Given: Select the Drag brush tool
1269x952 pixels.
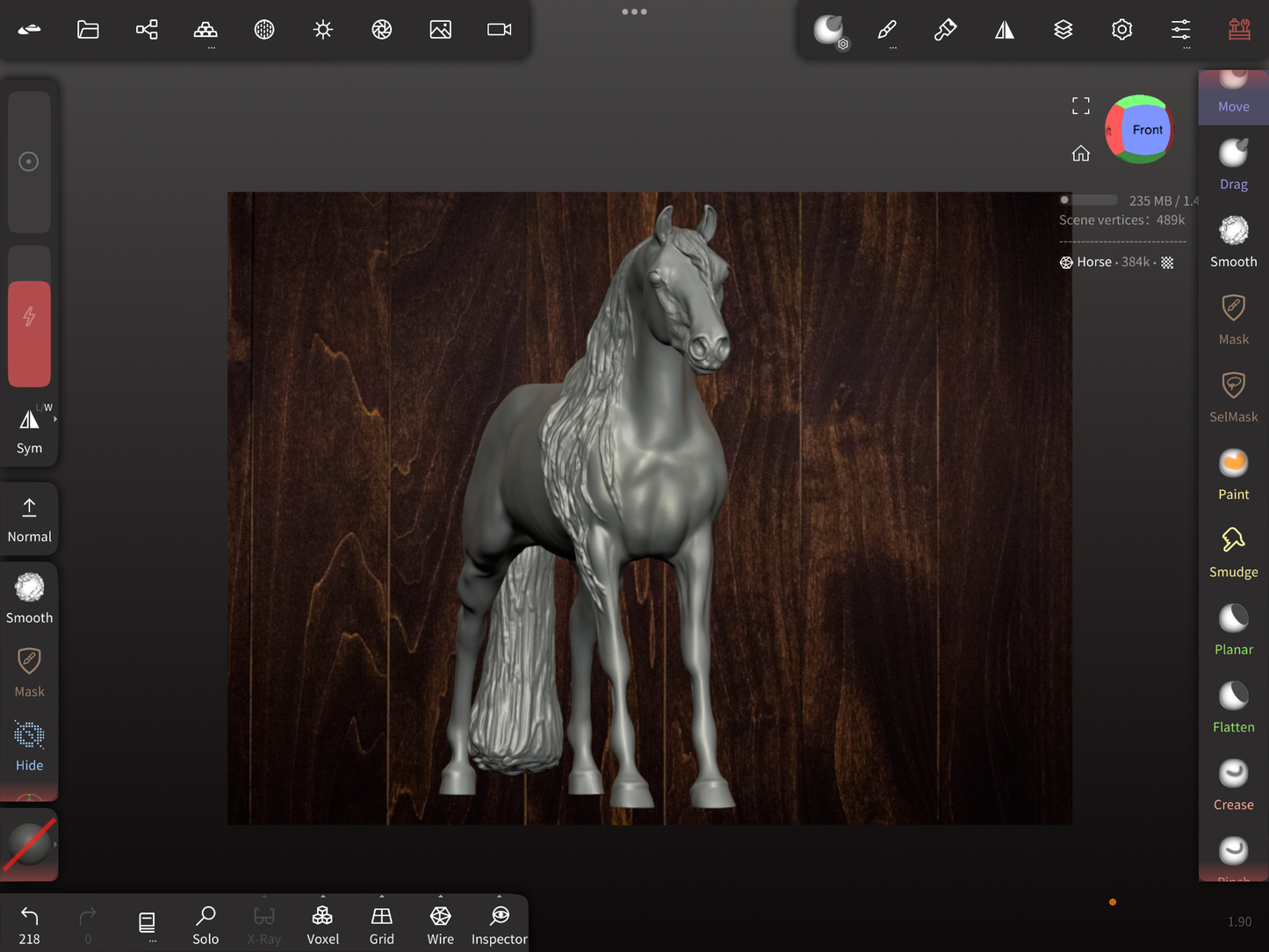Looking at the screenshot, I should pyautogui.click(x=1233, y=163).
